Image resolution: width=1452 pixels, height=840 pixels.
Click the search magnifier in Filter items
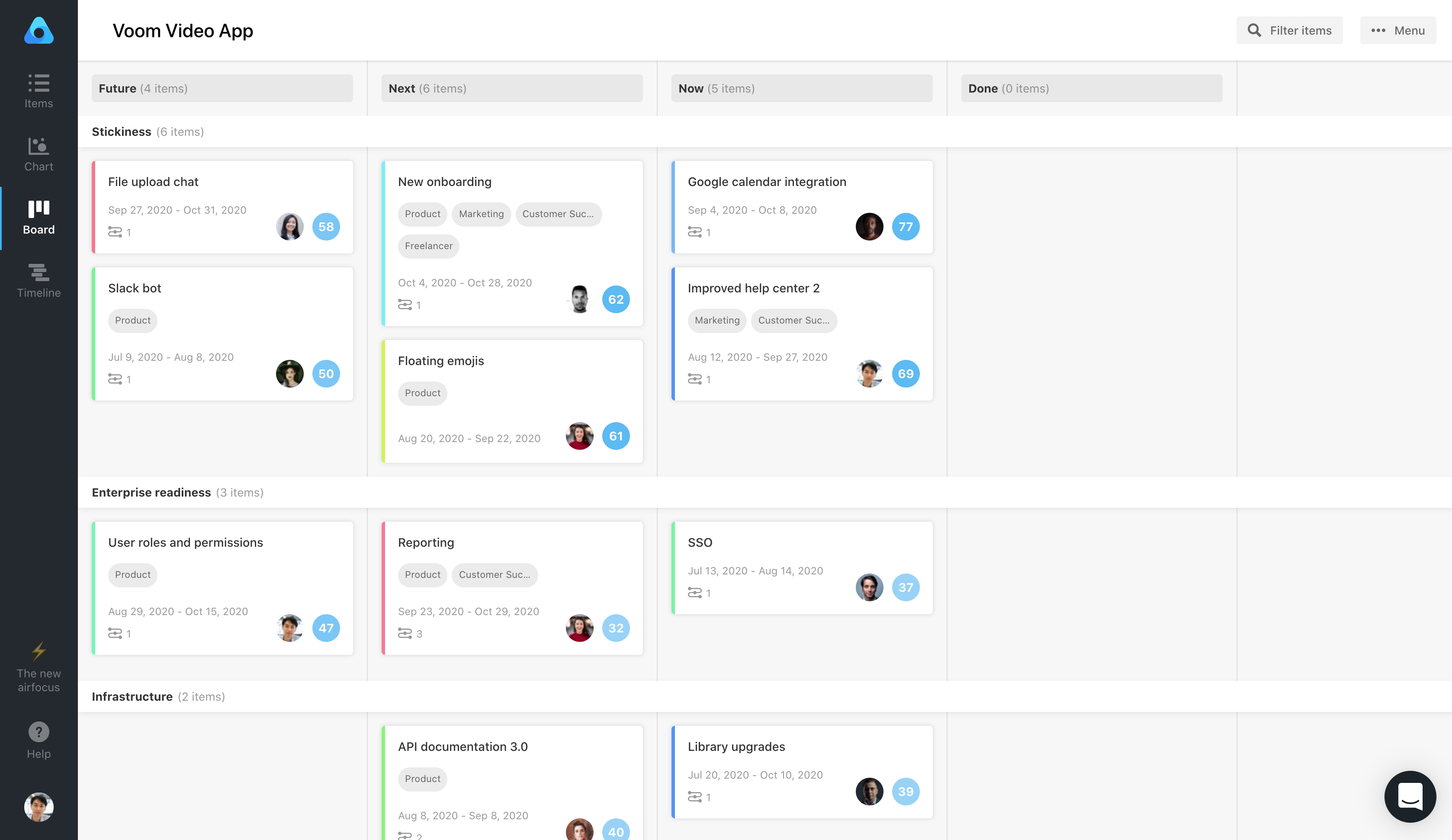1254,30
